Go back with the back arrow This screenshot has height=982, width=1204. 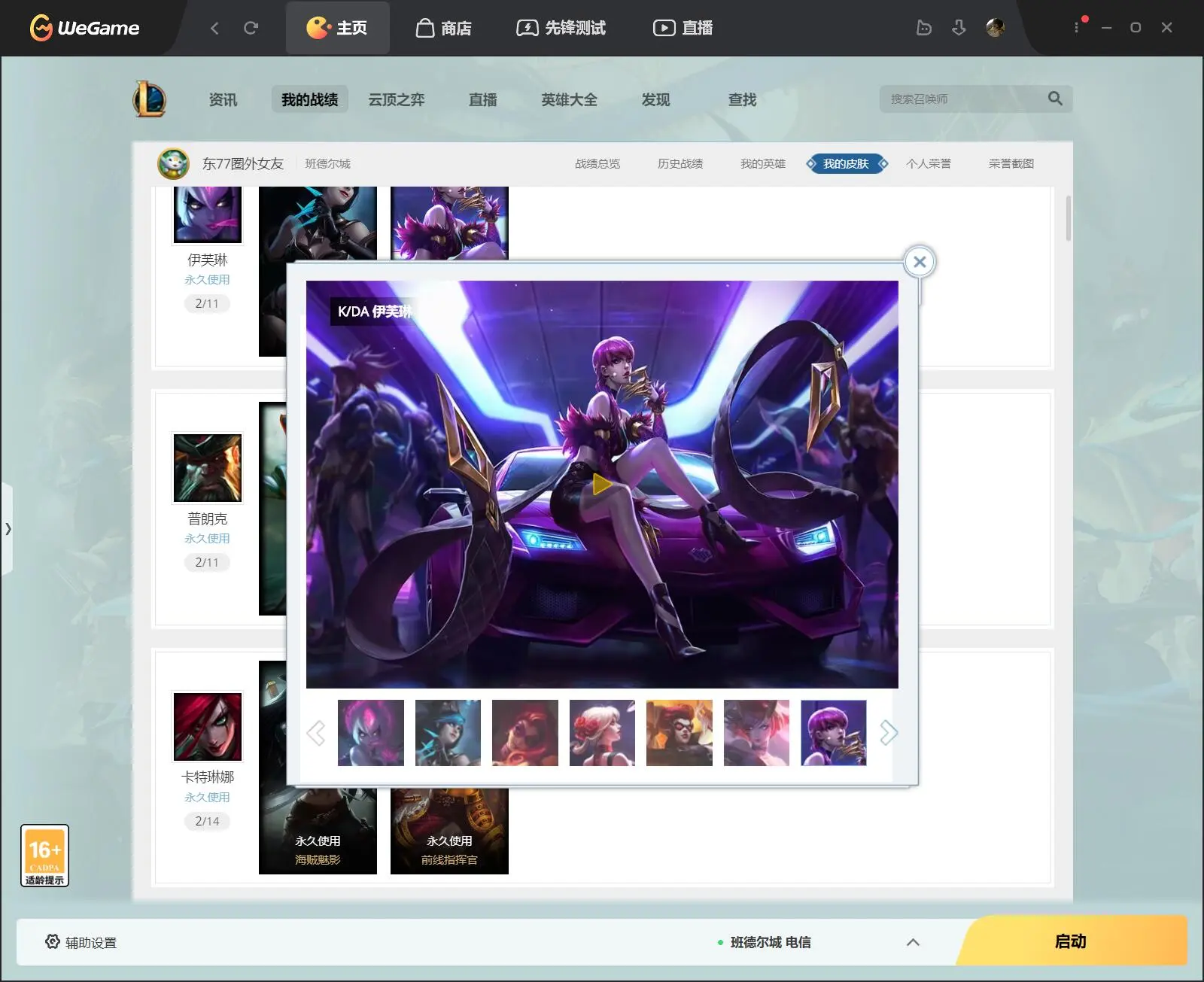point(214,28)
